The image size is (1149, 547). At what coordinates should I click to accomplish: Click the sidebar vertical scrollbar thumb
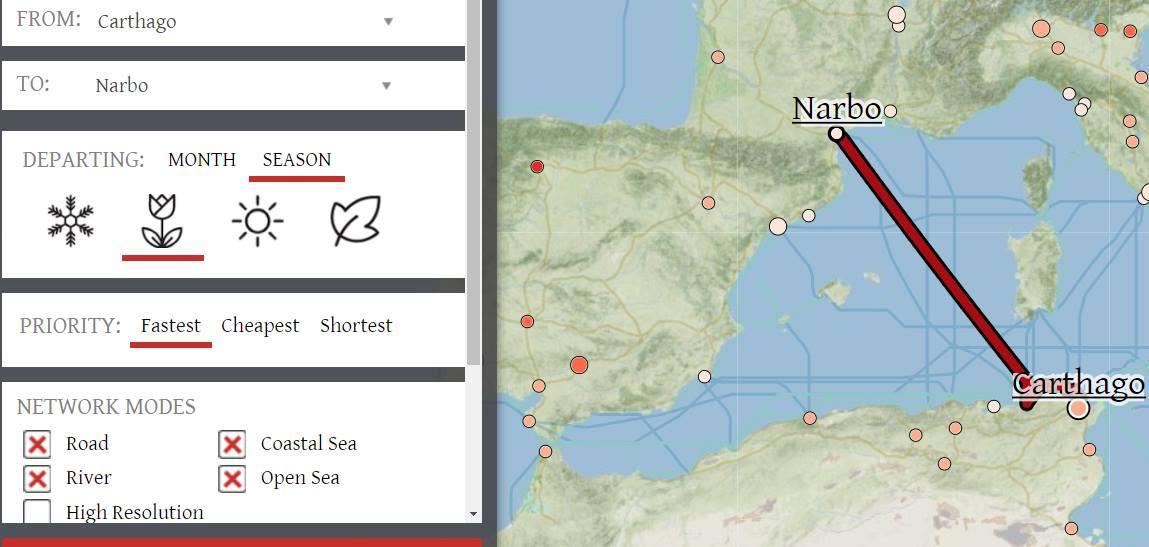point(473,182)
